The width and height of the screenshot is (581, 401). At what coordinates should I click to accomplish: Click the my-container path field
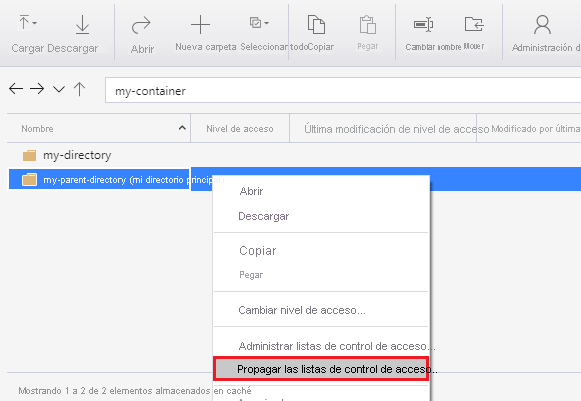tap(343, 90)
